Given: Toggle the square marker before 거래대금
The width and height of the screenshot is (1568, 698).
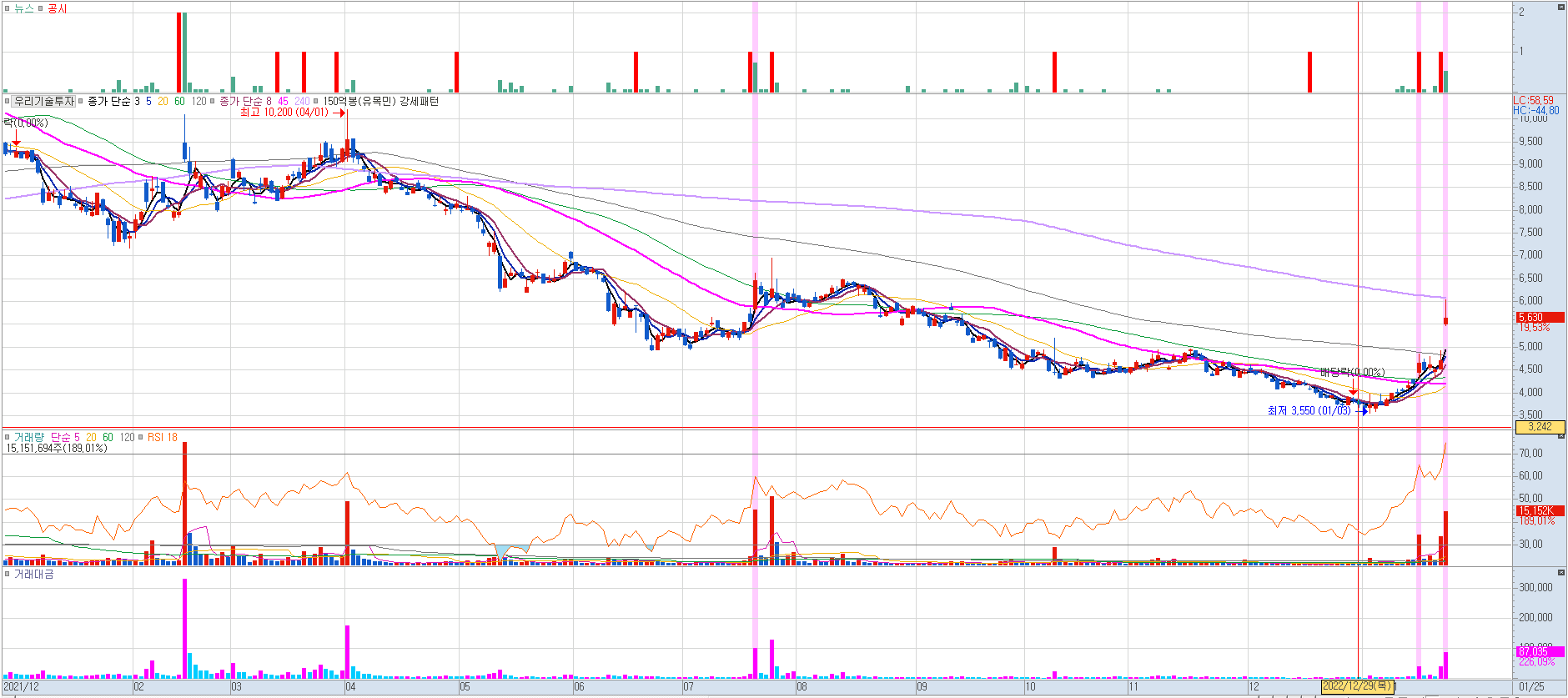Looking at the screenshot, I should coord(7,574).
